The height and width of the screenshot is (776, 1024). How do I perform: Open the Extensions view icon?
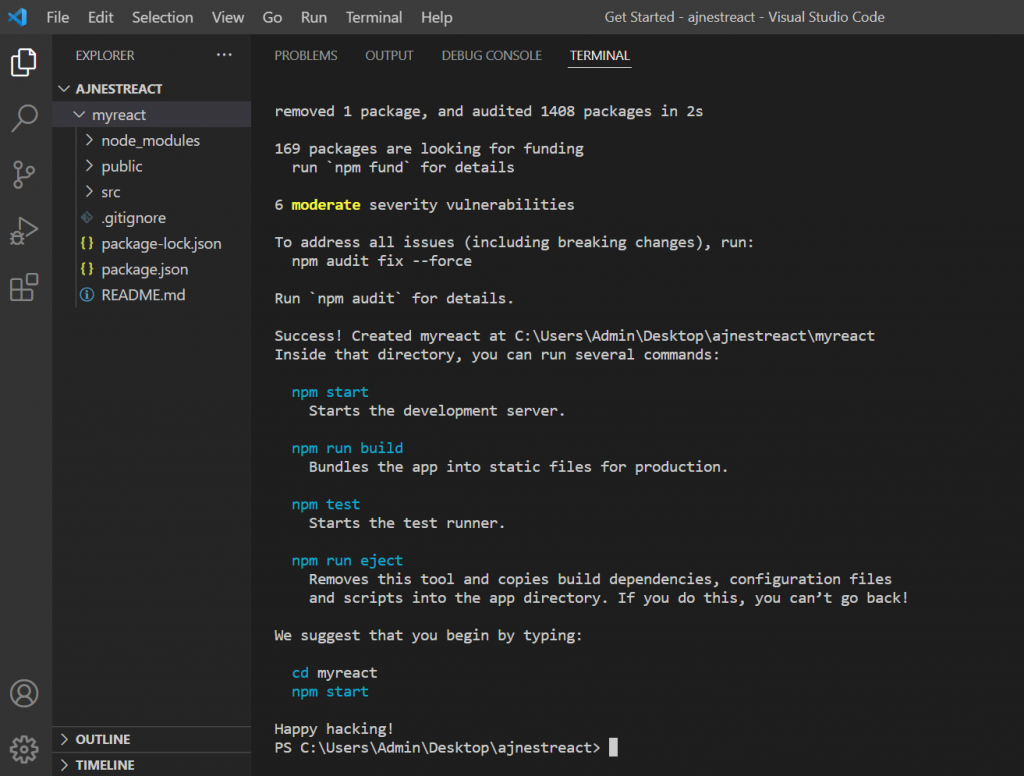coord(24,287)
